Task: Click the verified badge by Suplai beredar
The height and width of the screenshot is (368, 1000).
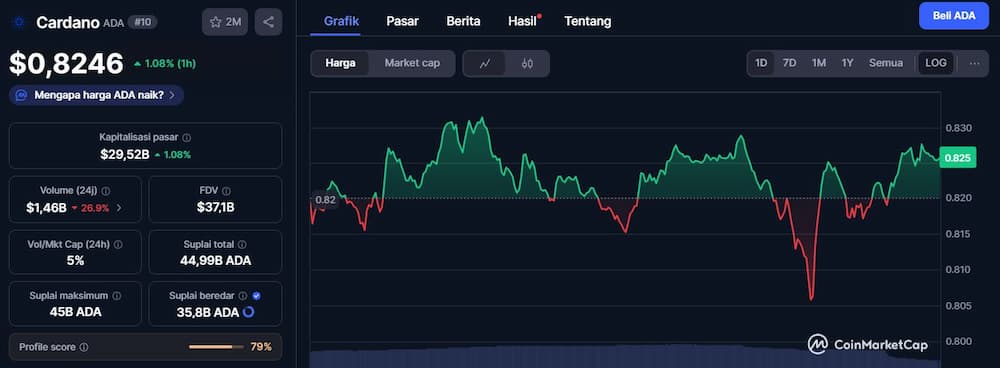Action: click(256, 296)
